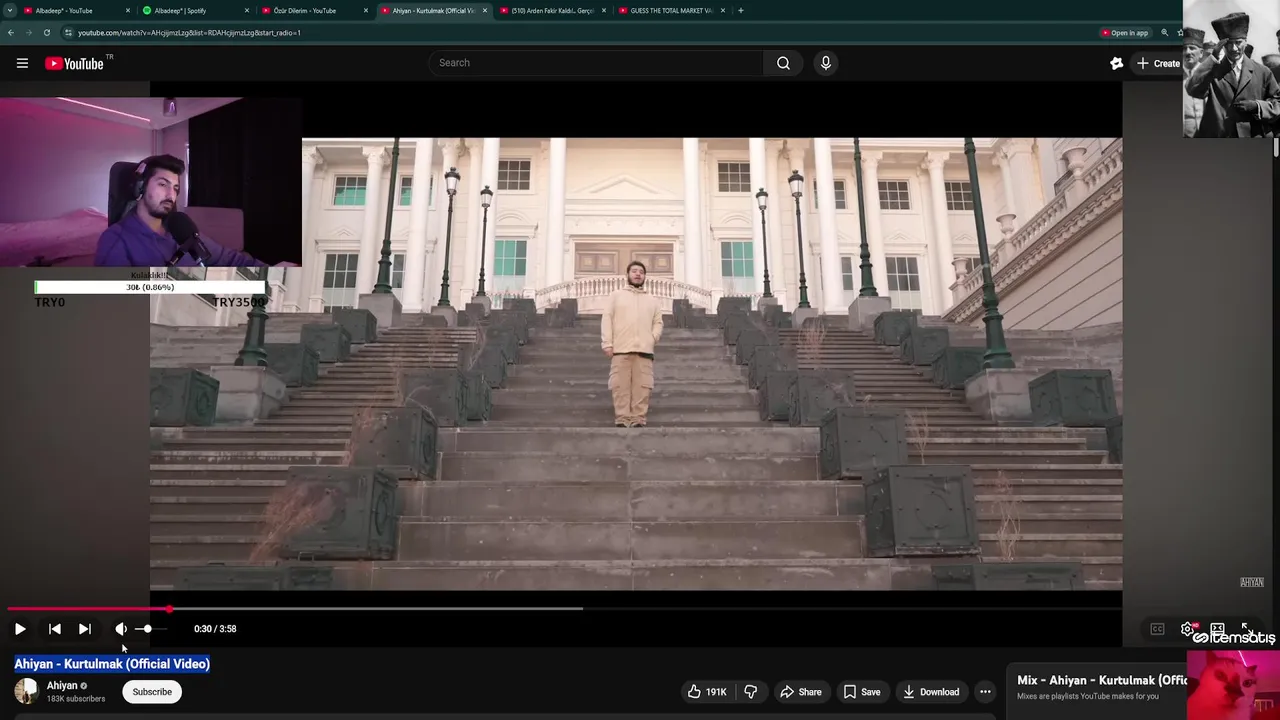This screenshot has height=720, width=1280.
Task: Share the Kurtulmak video
Action: pos(800,692)
